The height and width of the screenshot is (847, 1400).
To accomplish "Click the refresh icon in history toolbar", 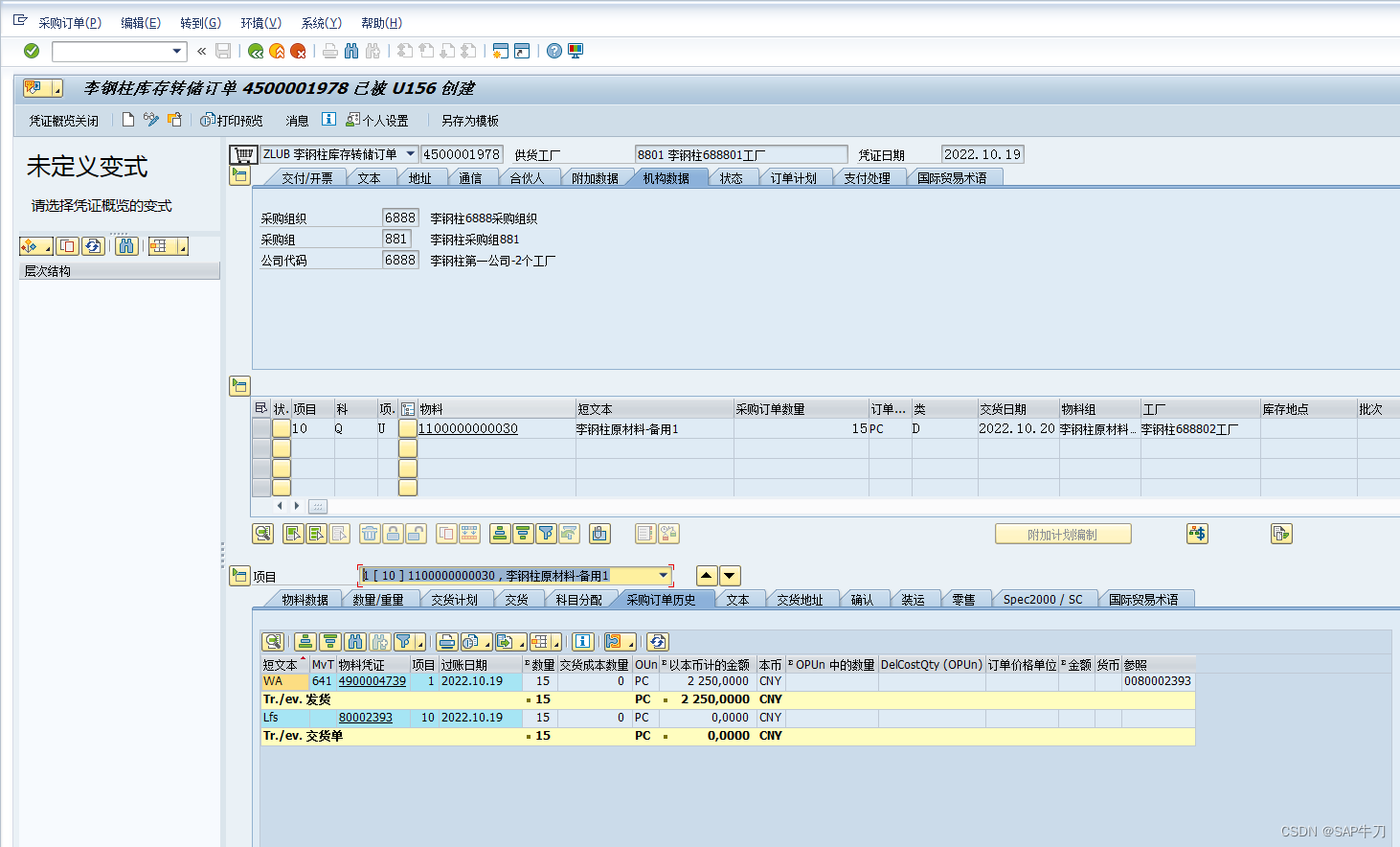I will (657, 642).
